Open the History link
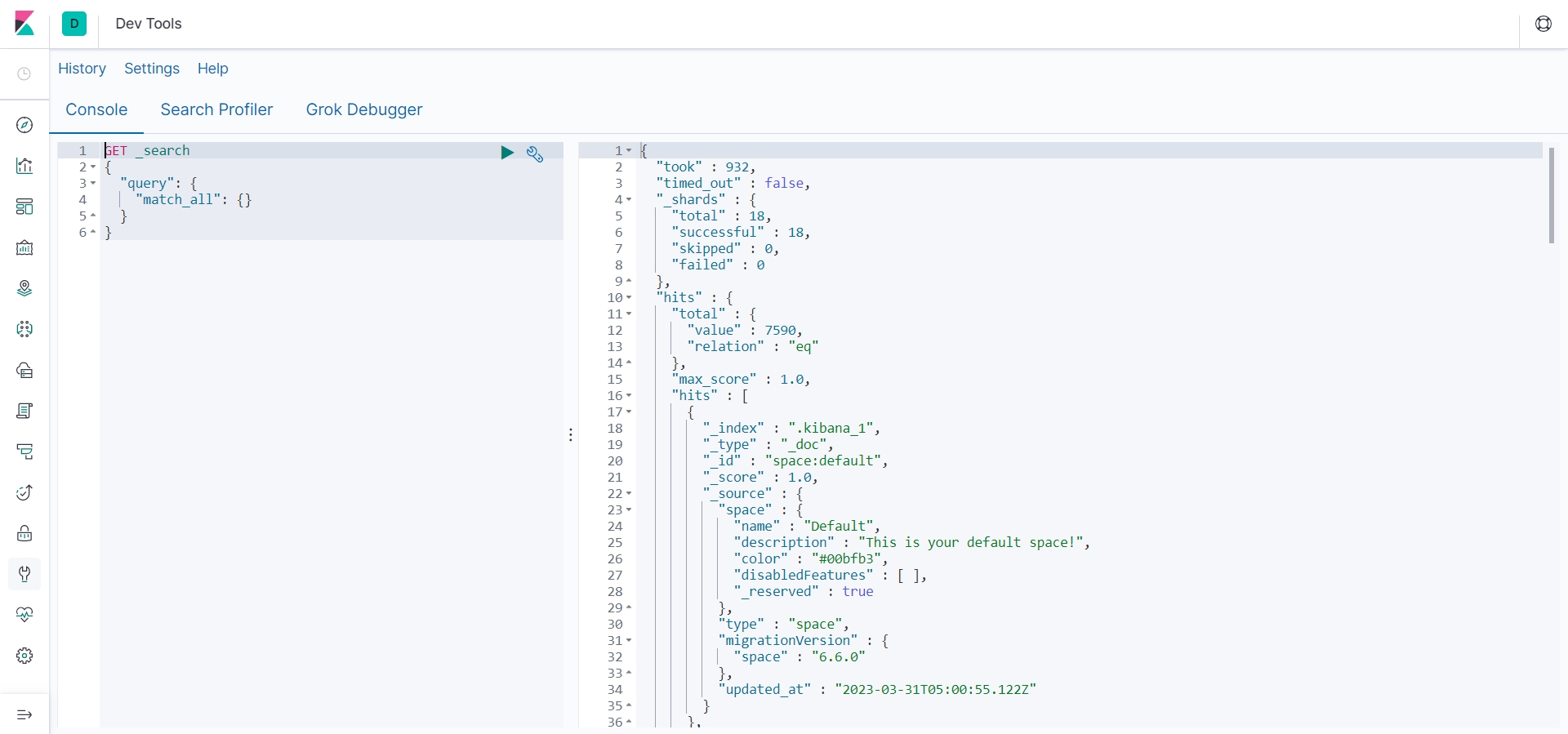Image resolution: width=1568 pixels, height=734 pixels. pos(82,69)
